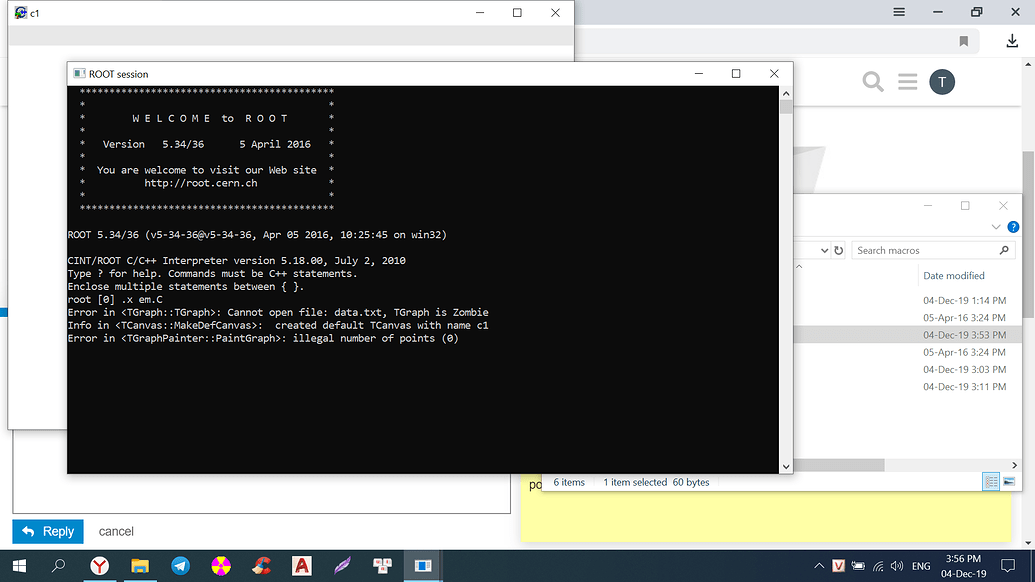Sort files by Date modified column
The height and width of the screenshot is (582, 1035).
coord(954,276)
